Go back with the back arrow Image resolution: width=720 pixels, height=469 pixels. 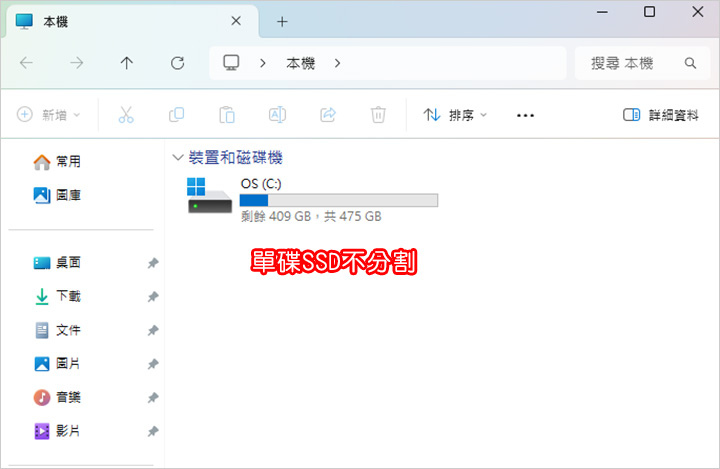[26, 63]
